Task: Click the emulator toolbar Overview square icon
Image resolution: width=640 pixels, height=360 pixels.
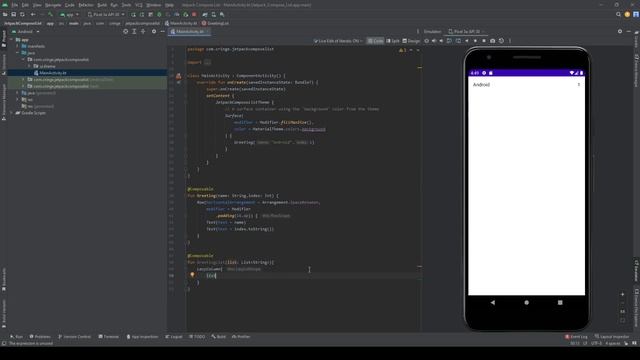Action: point(484,41)
